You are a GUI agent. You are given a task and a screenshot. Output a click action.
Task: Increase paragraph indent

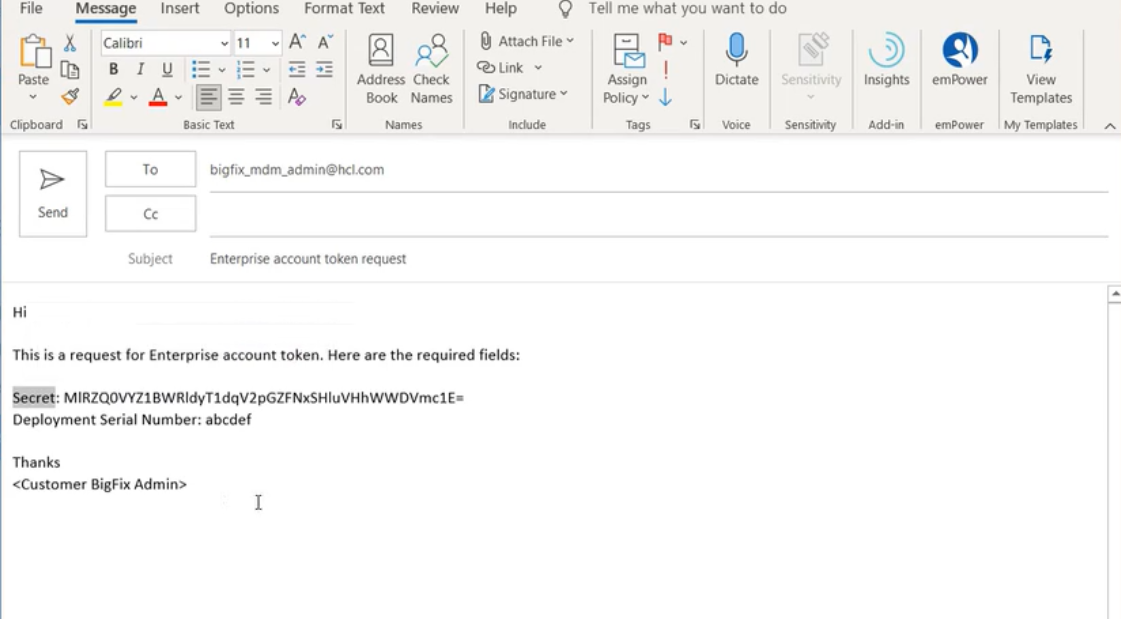[x=325, y=69]
